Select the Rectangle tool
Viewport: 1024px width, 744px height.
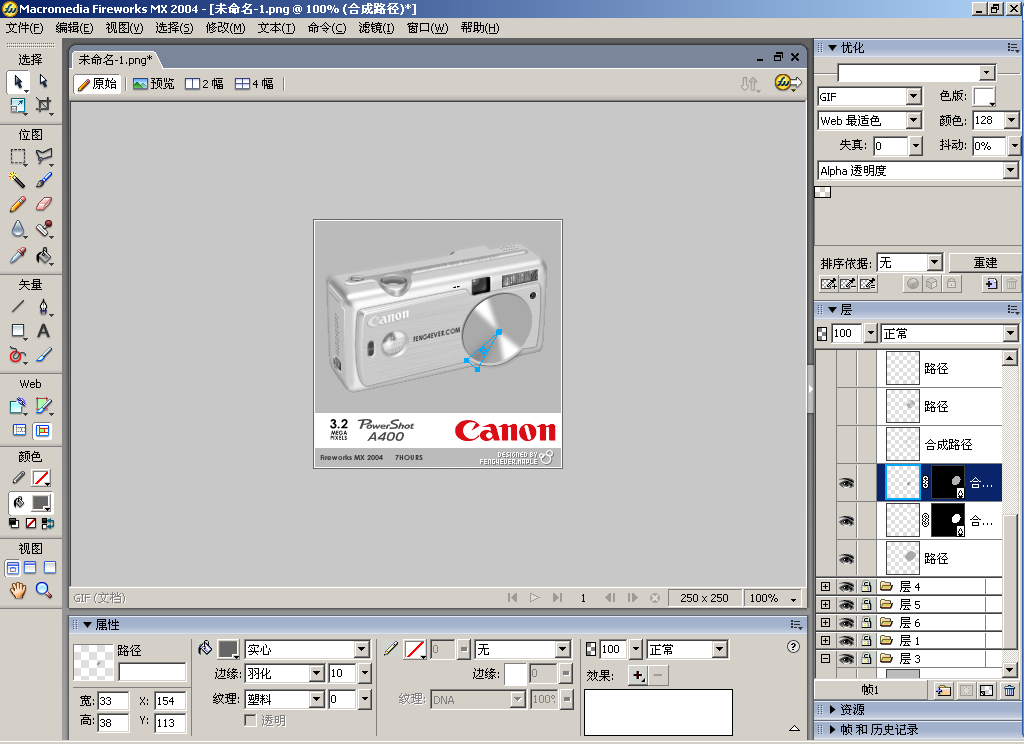click(18, 331)
